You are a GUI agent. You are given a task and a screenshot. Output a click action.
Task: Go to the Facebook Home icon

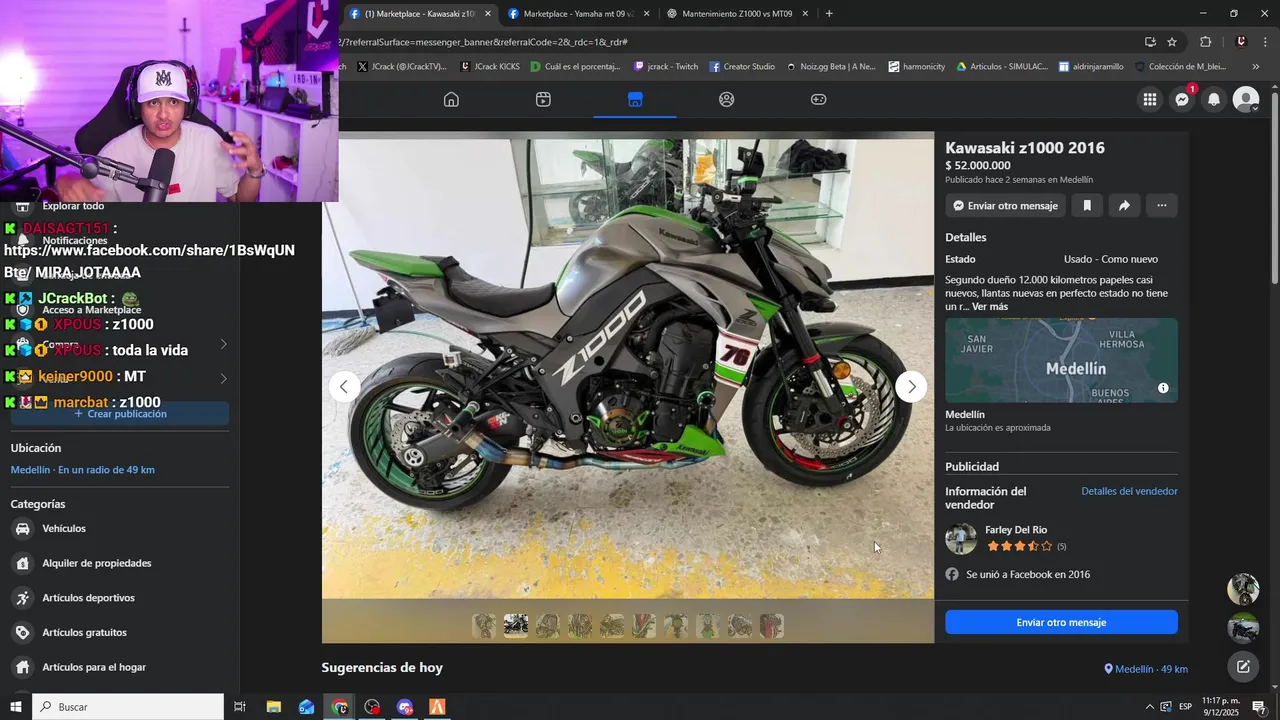451,99
